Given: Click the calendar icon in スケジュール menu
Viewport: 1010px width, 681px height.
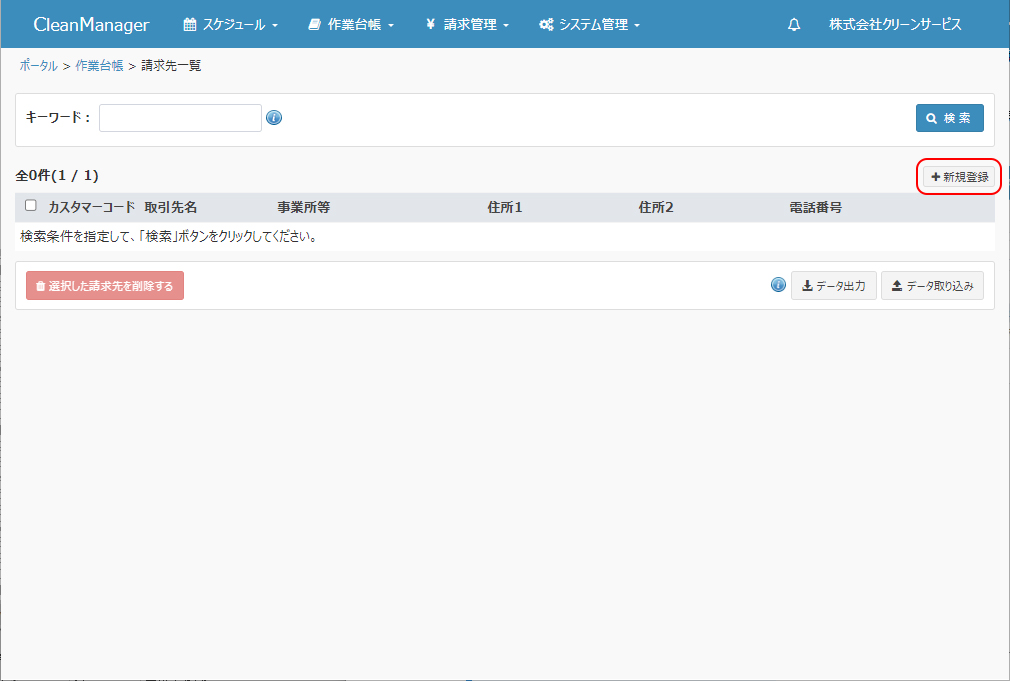Looking at the screenshot, I should [190, 25].
